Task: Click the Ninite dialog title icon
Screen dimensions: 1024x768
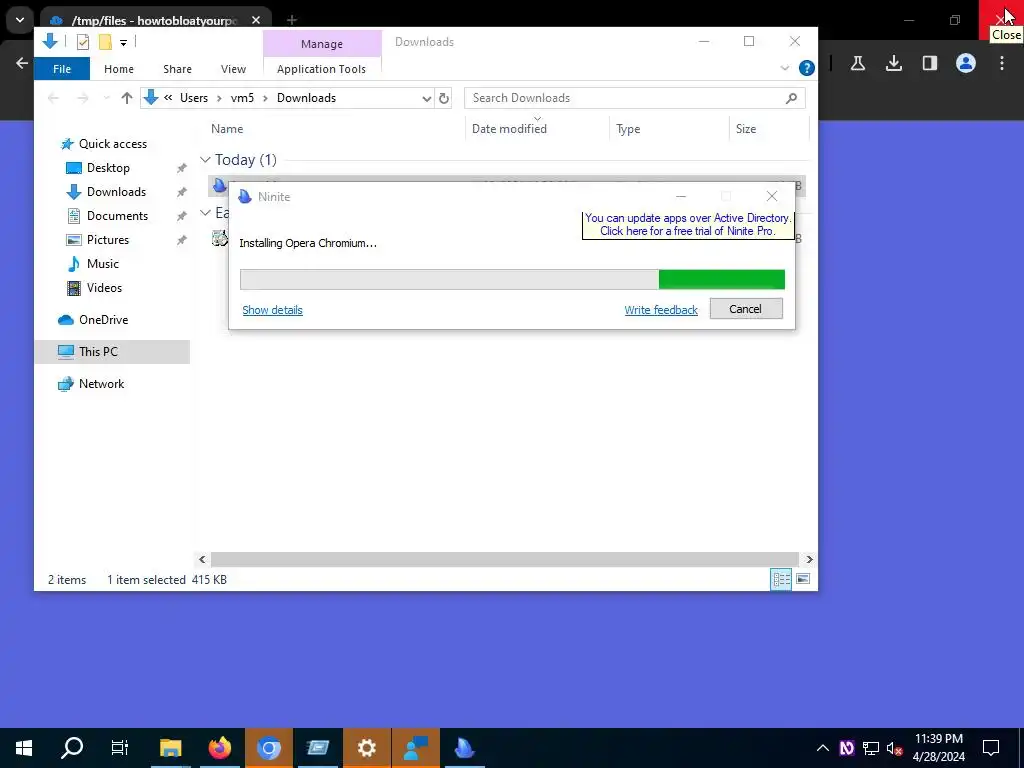Action: click(x=245, y=197)
